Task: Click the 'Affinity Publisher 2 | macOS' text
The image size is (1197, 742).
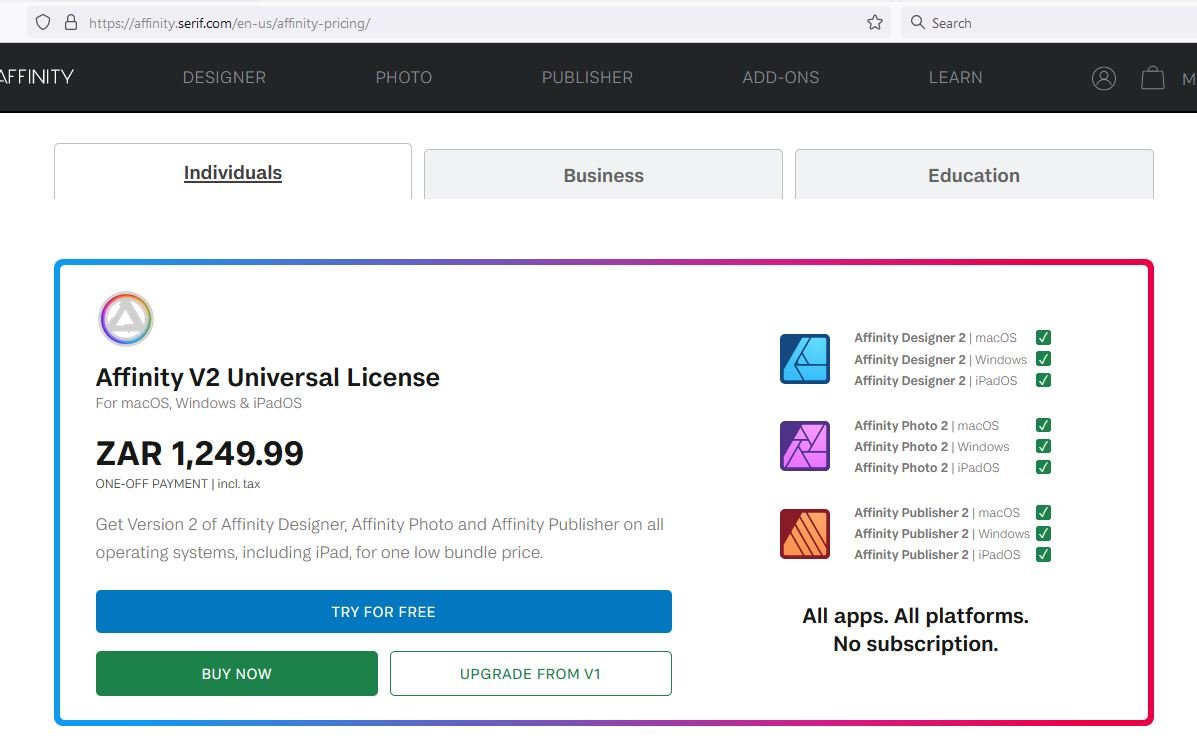Action: pos(937,512)
